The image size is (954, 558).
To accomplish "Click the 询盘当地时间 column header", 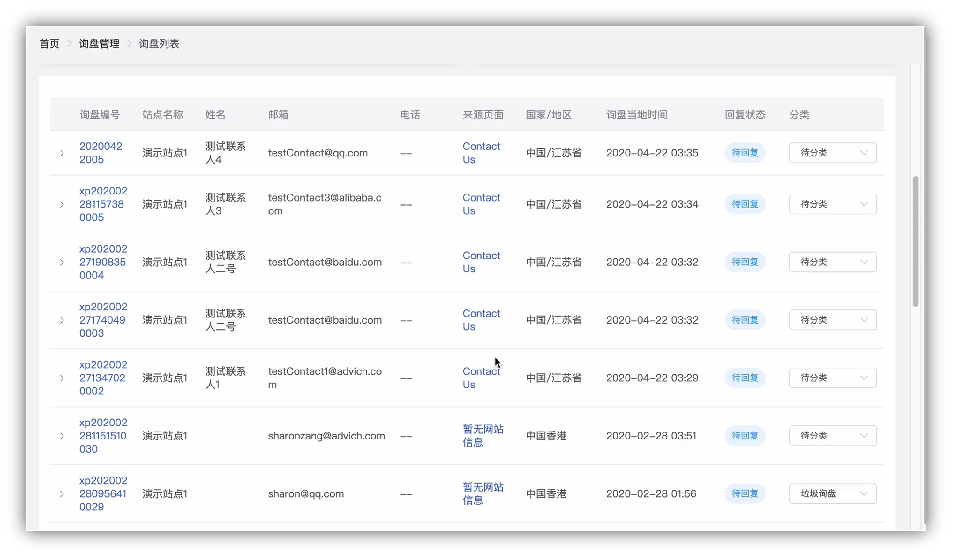I will [636, 114].
